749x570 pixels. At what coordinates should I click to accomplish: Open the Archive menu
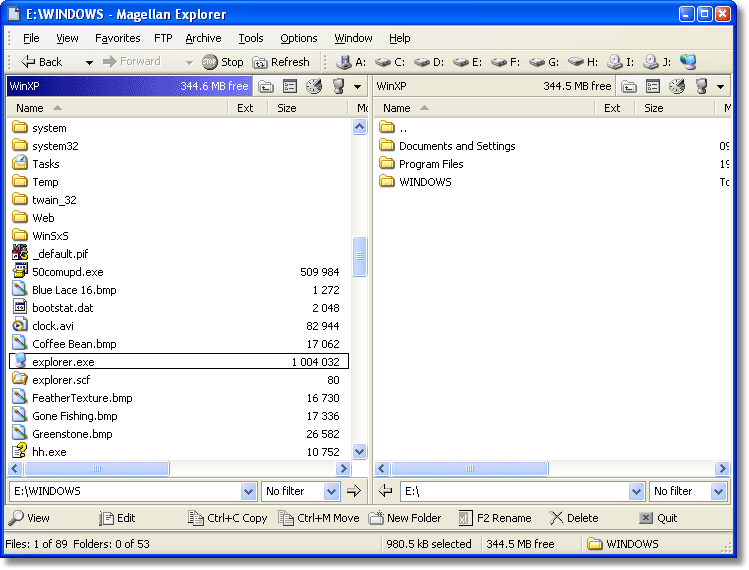(x=203, y=38)
